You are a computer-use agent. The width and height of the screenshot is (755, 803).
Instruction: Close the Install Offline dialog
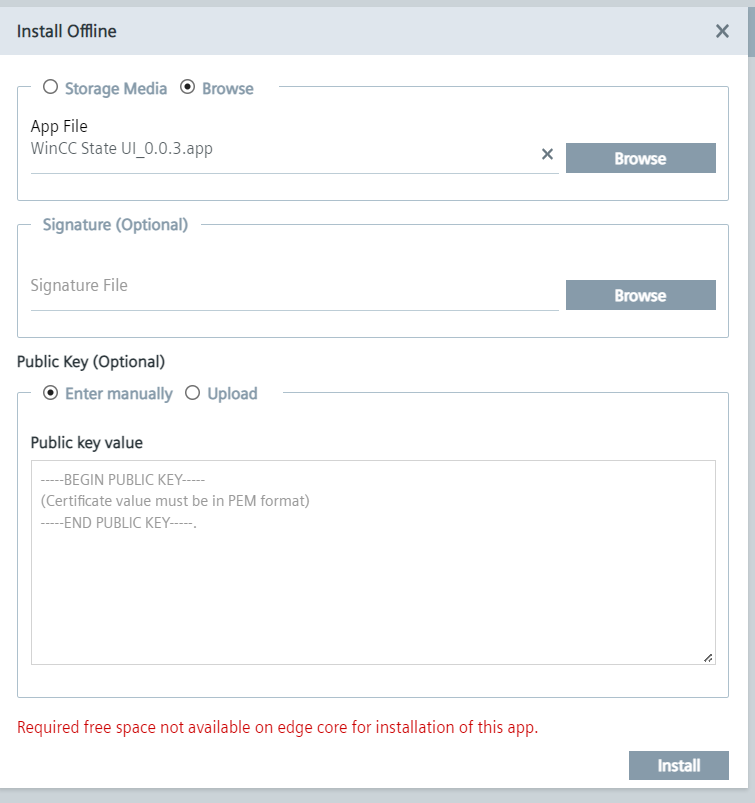click(x=722, y=31)
